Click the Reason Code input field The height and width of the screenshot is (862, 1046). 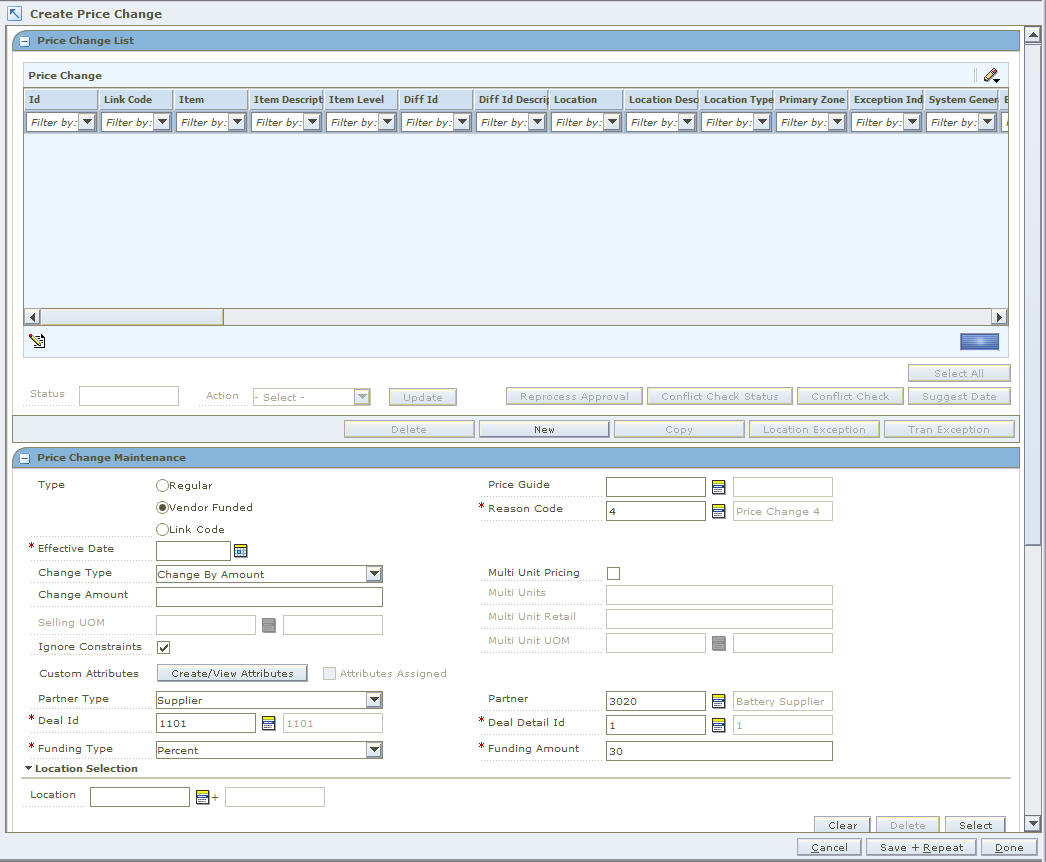655,511
